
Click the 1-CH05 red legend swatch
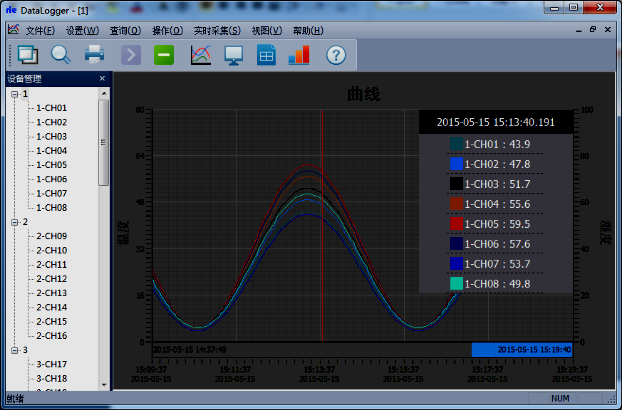[x=456, y=224]
